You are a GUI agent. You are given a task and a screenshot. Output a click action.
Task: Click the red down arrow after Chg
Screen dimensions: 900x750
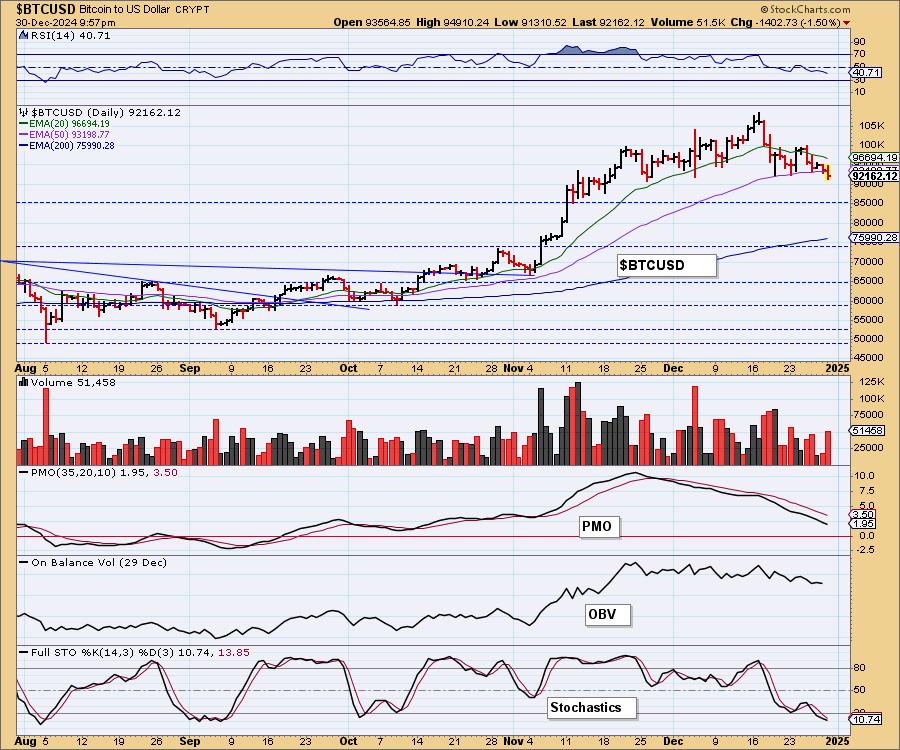tap(847, 23)
